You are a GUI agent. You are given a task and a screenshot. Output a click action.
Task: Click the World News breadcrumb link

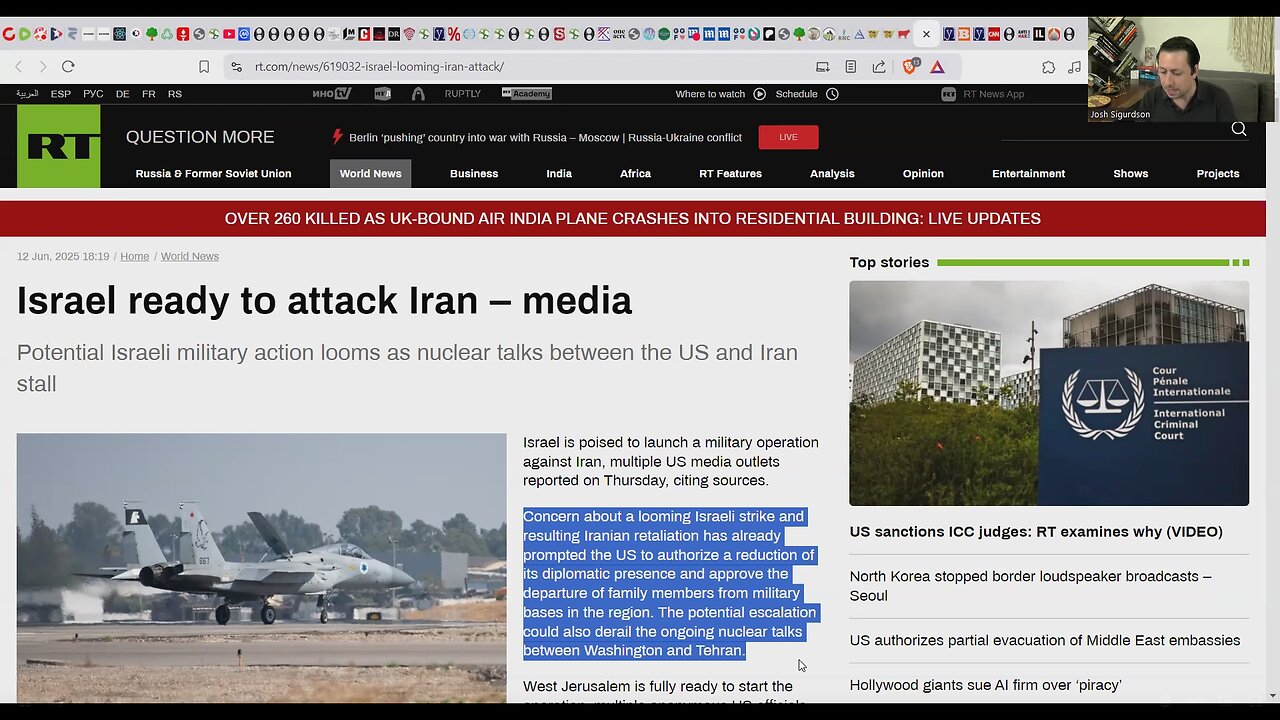point(190,256)
